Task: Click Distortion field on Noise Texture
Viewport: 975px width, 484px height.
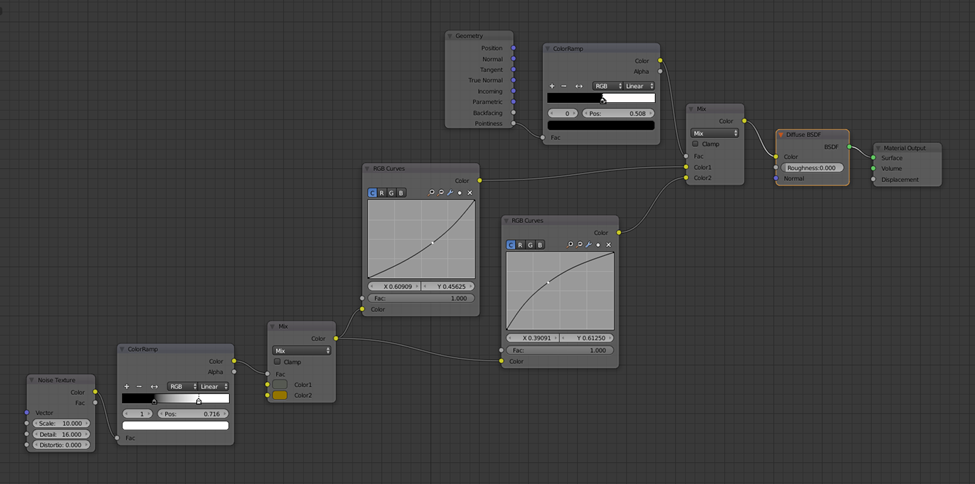Action: pos(61,445)
